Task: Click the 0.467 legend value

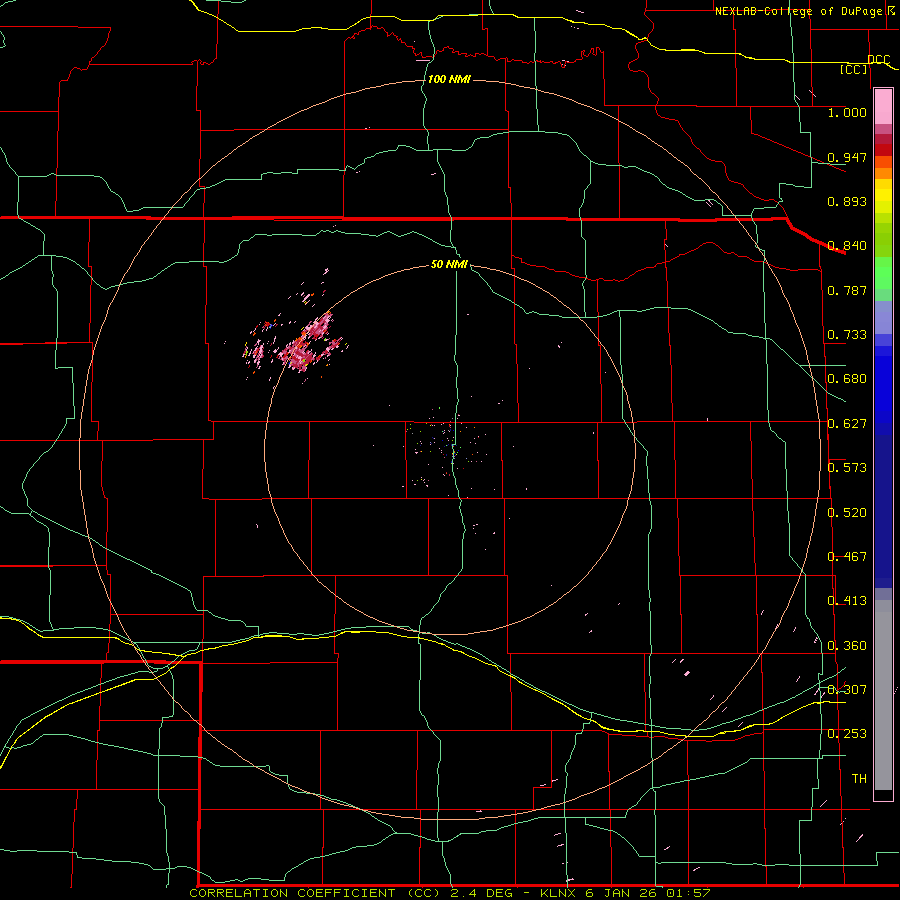Action: tap(847, 557)
